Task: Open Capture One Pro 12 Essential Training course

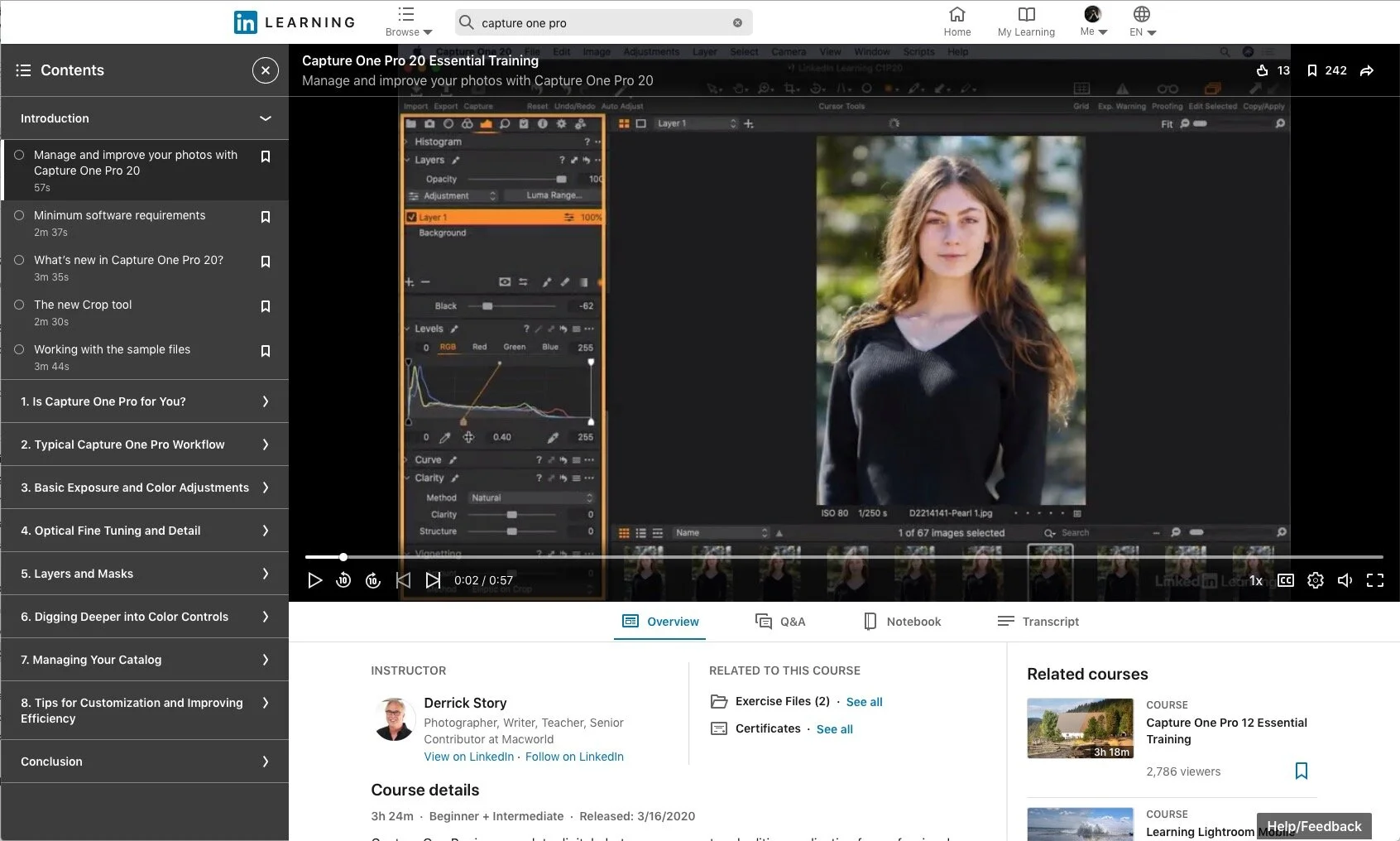Action: pos(1226,731)
